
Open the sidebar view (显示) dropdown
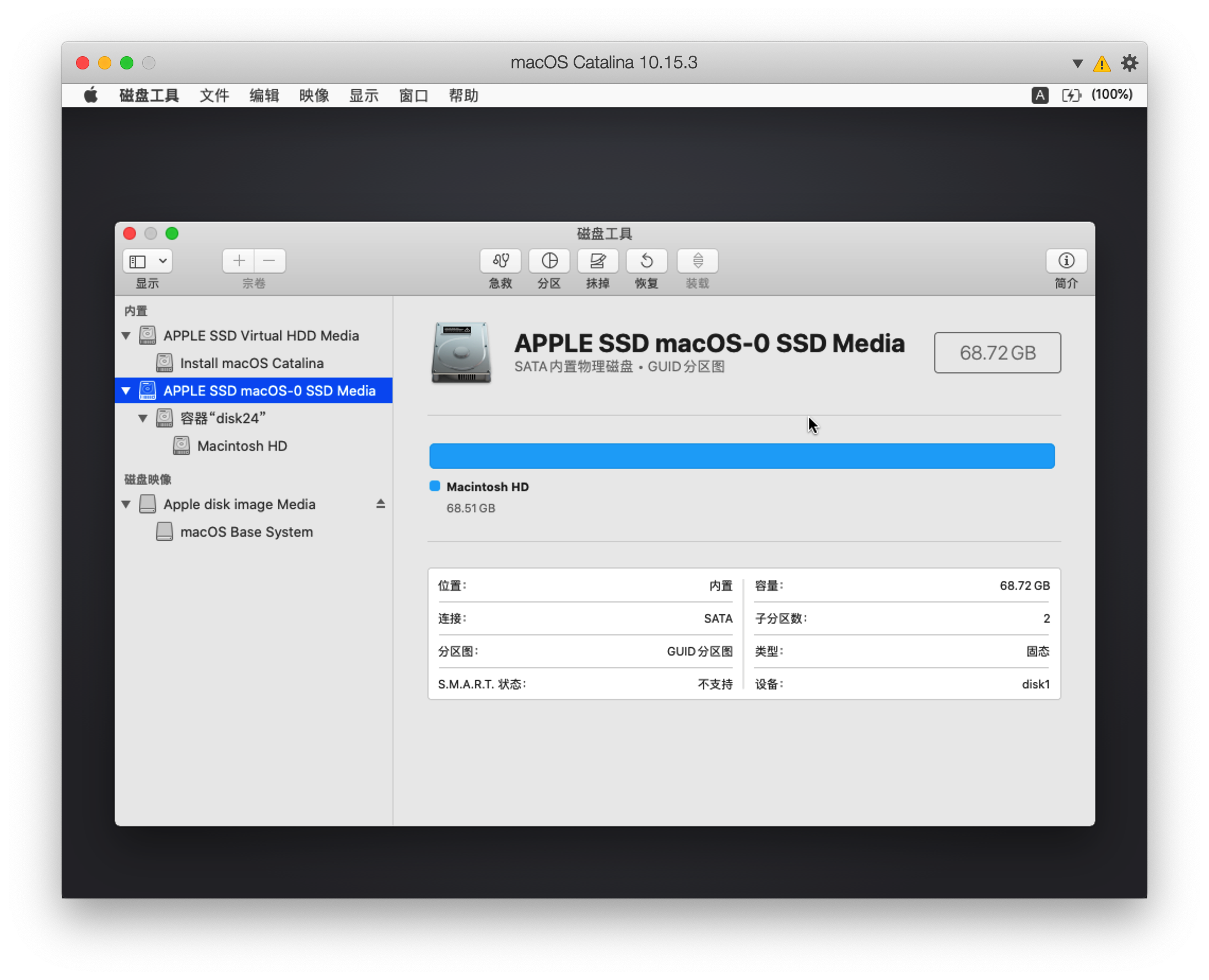pos(147,261)
